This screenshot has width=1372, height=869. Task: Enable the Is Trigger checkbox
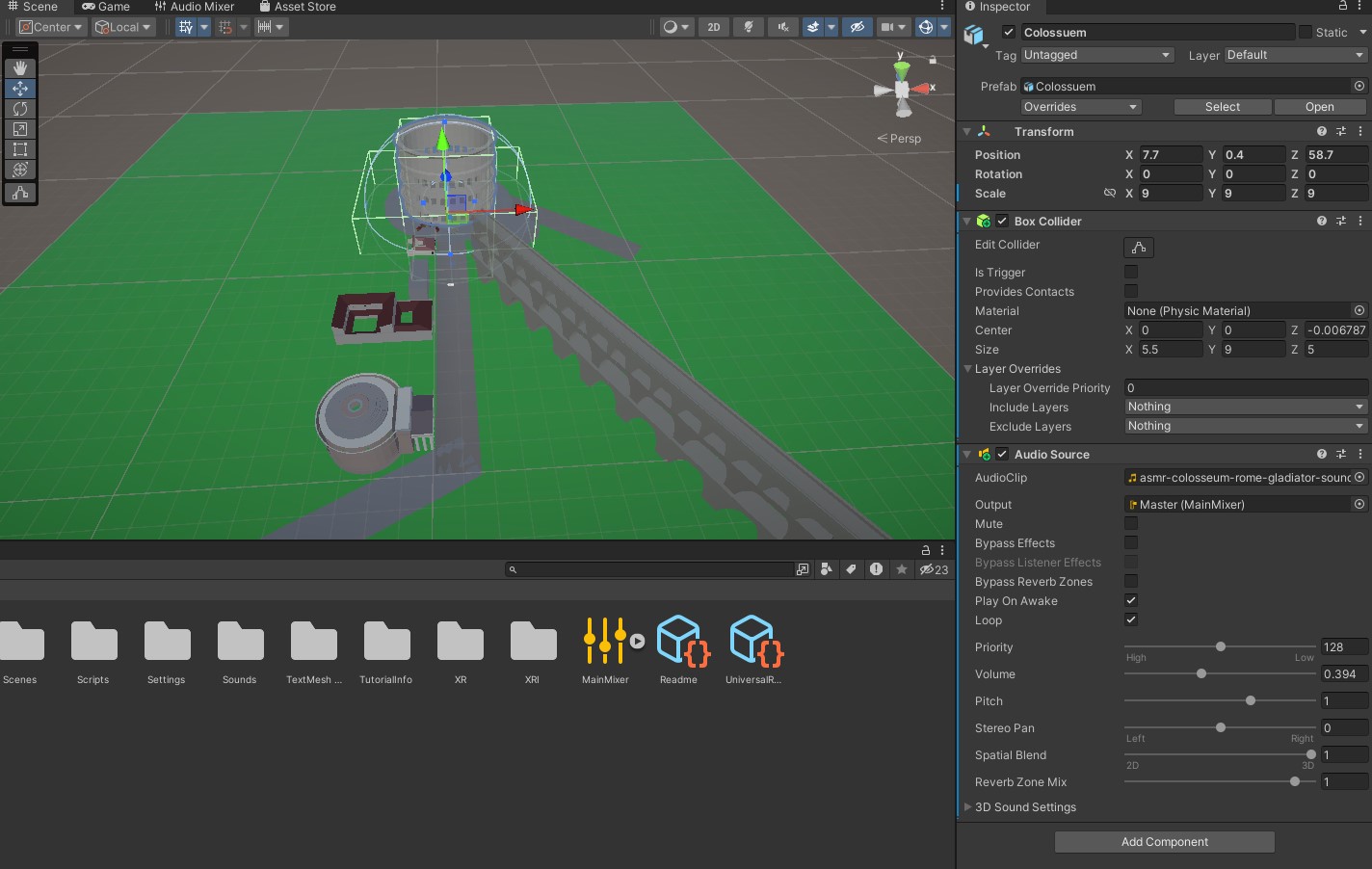tap(1131, 273)
